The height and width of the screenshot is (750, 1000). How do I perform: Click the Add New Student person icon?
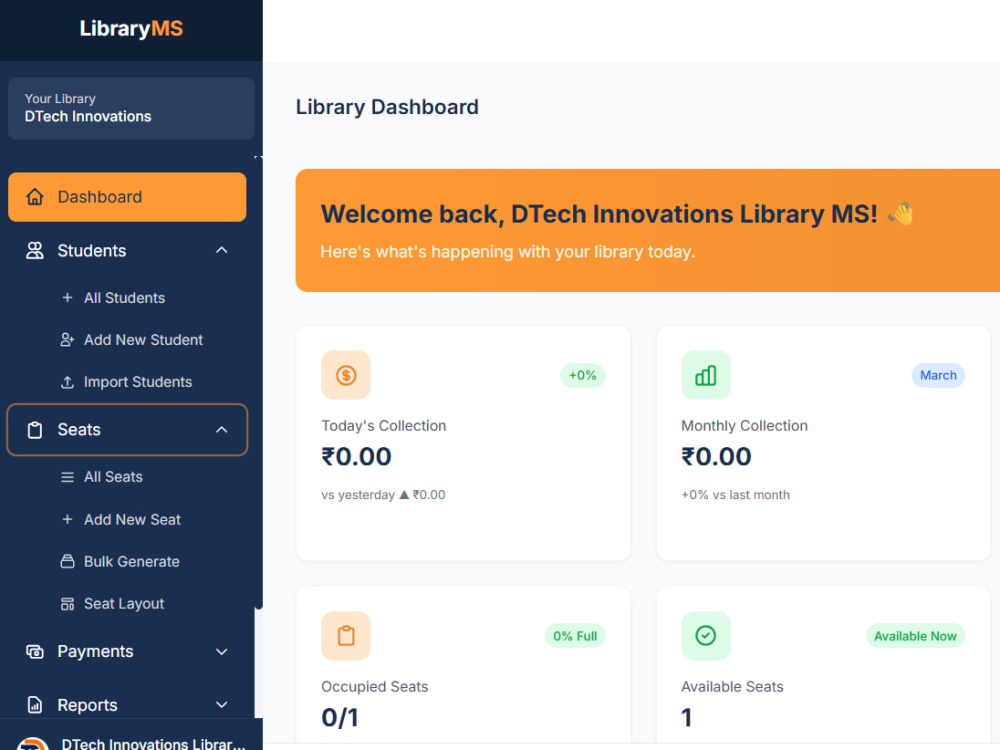(x=67, y=340)
